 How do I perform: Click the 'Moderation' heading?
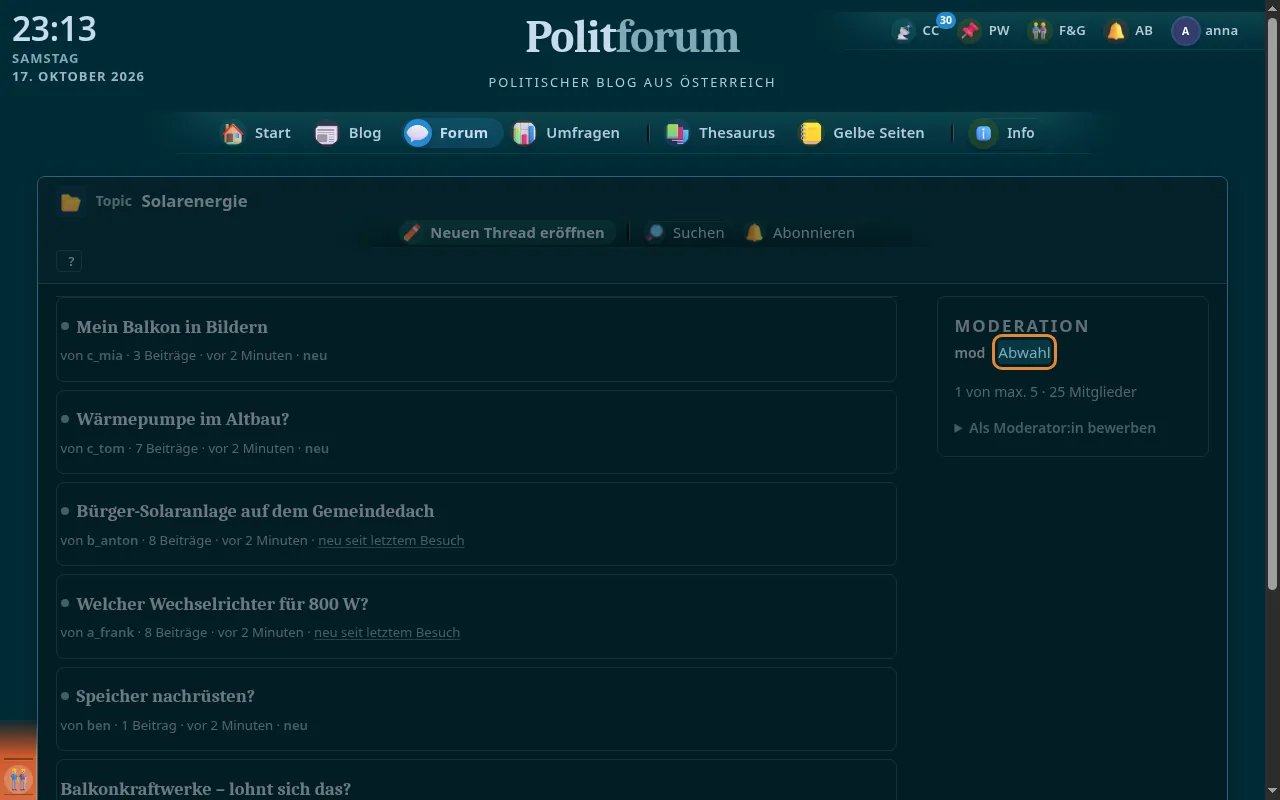coord(1022,326)
